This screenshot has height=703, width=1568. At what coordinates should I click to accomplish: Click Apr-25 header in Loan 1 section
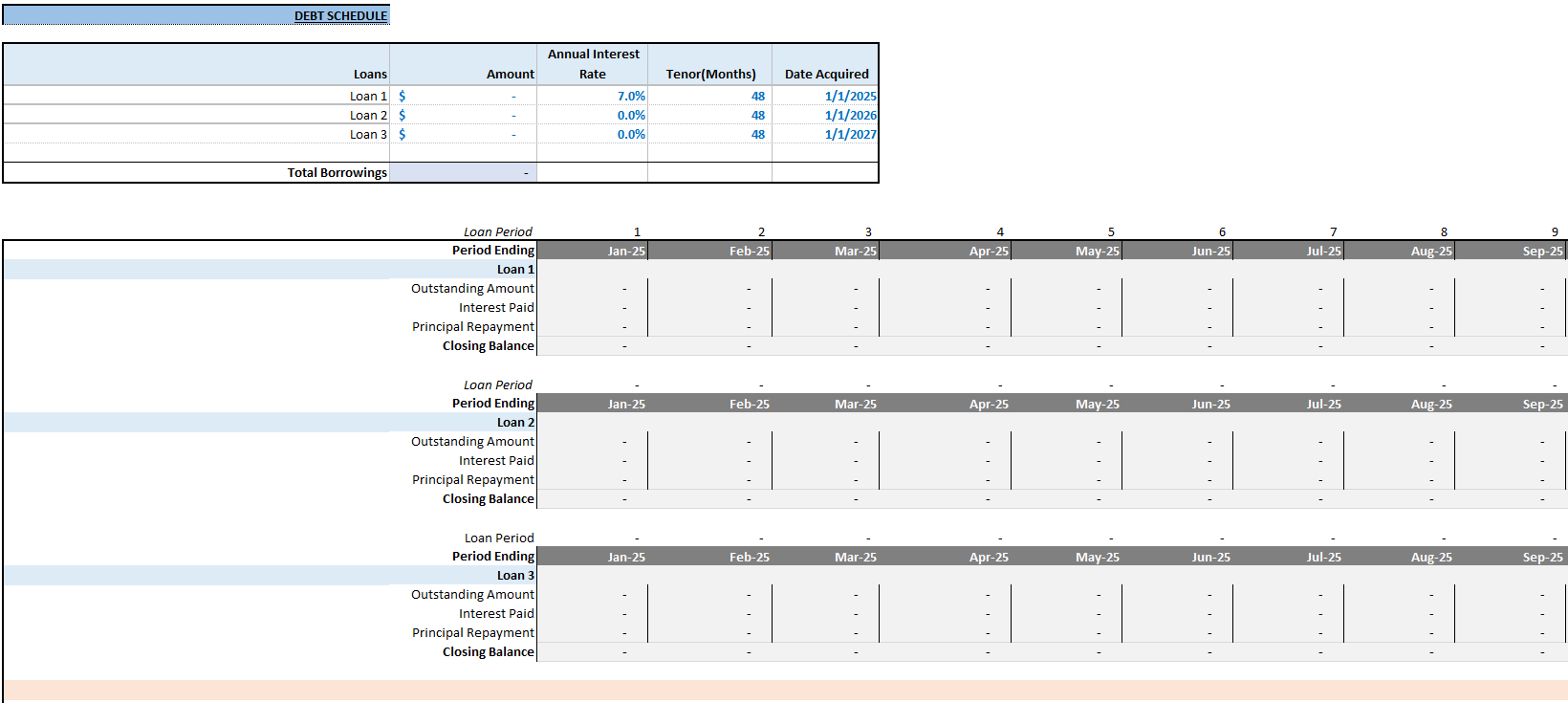[x=945, y=251]
